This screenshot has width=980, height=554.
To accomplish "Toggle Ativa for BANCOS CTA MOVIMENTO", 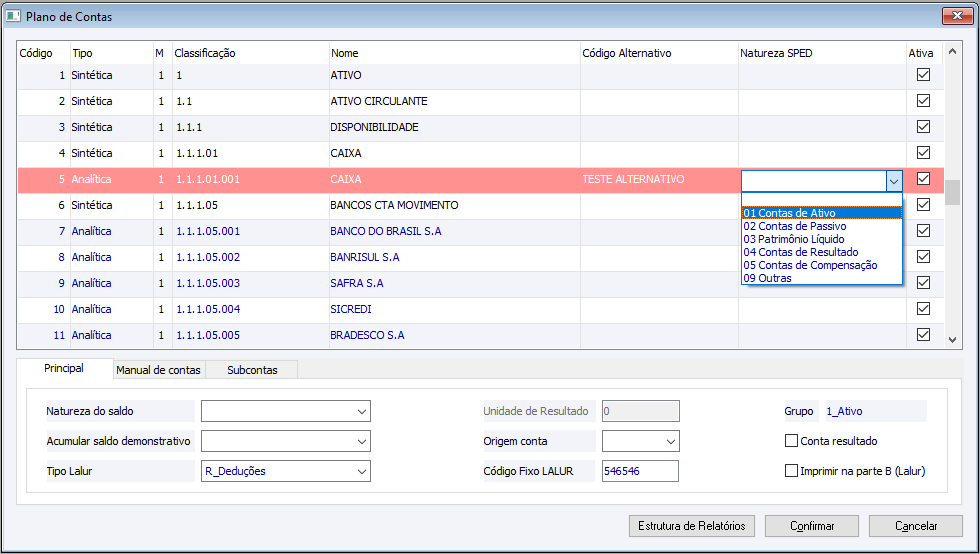I will [923, 204].
